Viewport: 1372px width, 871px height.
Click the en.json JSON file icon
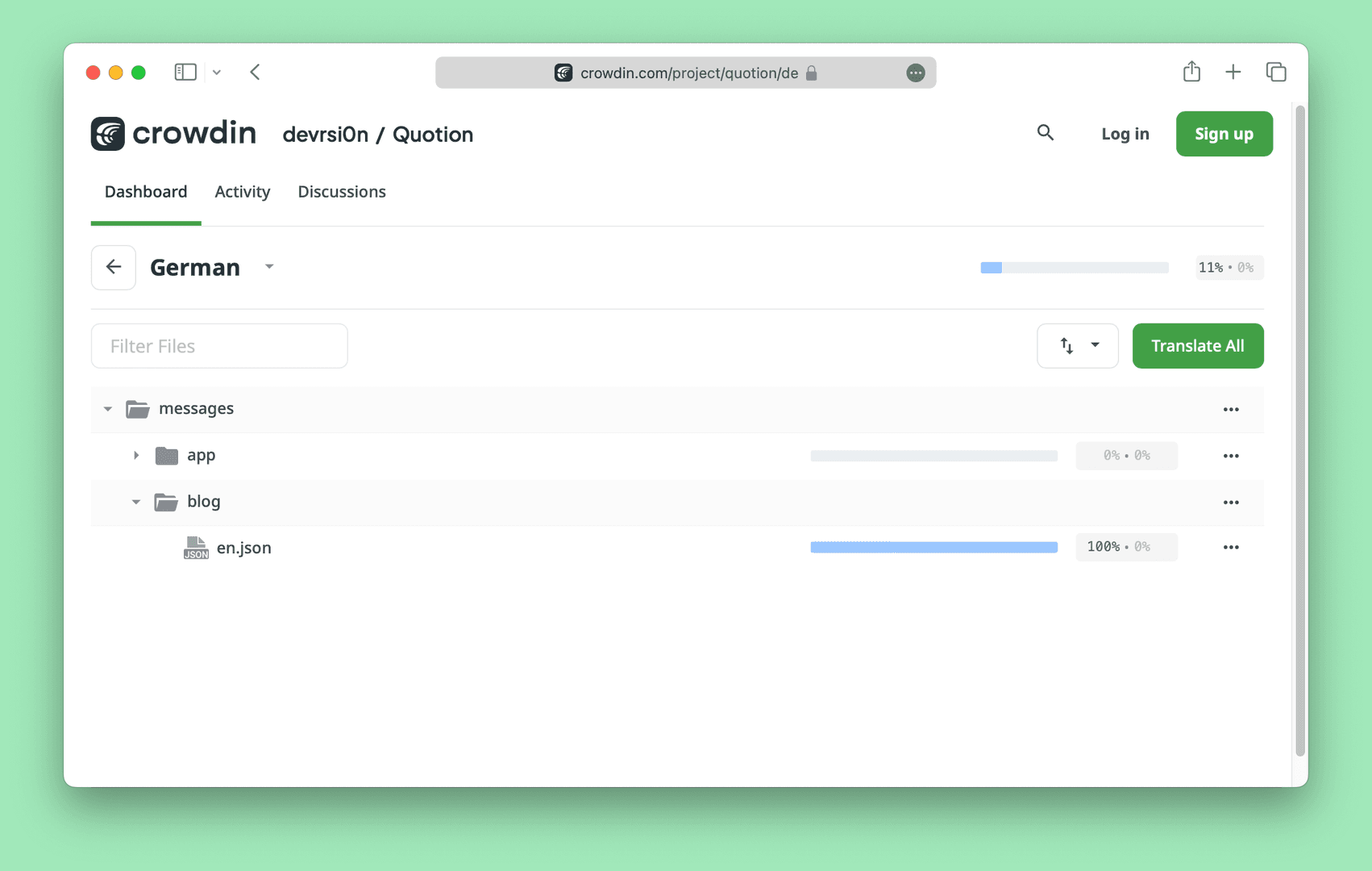(196, 548)
